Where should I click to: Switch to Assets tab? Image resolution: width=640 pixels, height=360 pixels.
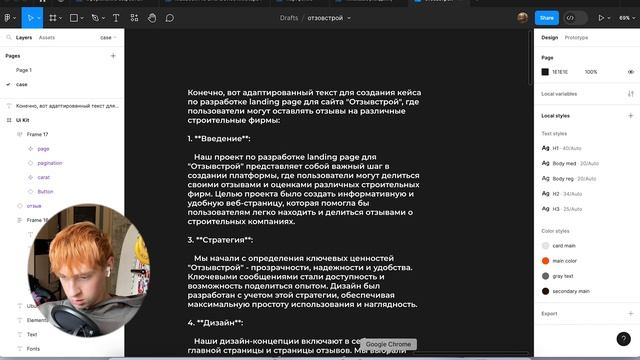pos(47,38)
